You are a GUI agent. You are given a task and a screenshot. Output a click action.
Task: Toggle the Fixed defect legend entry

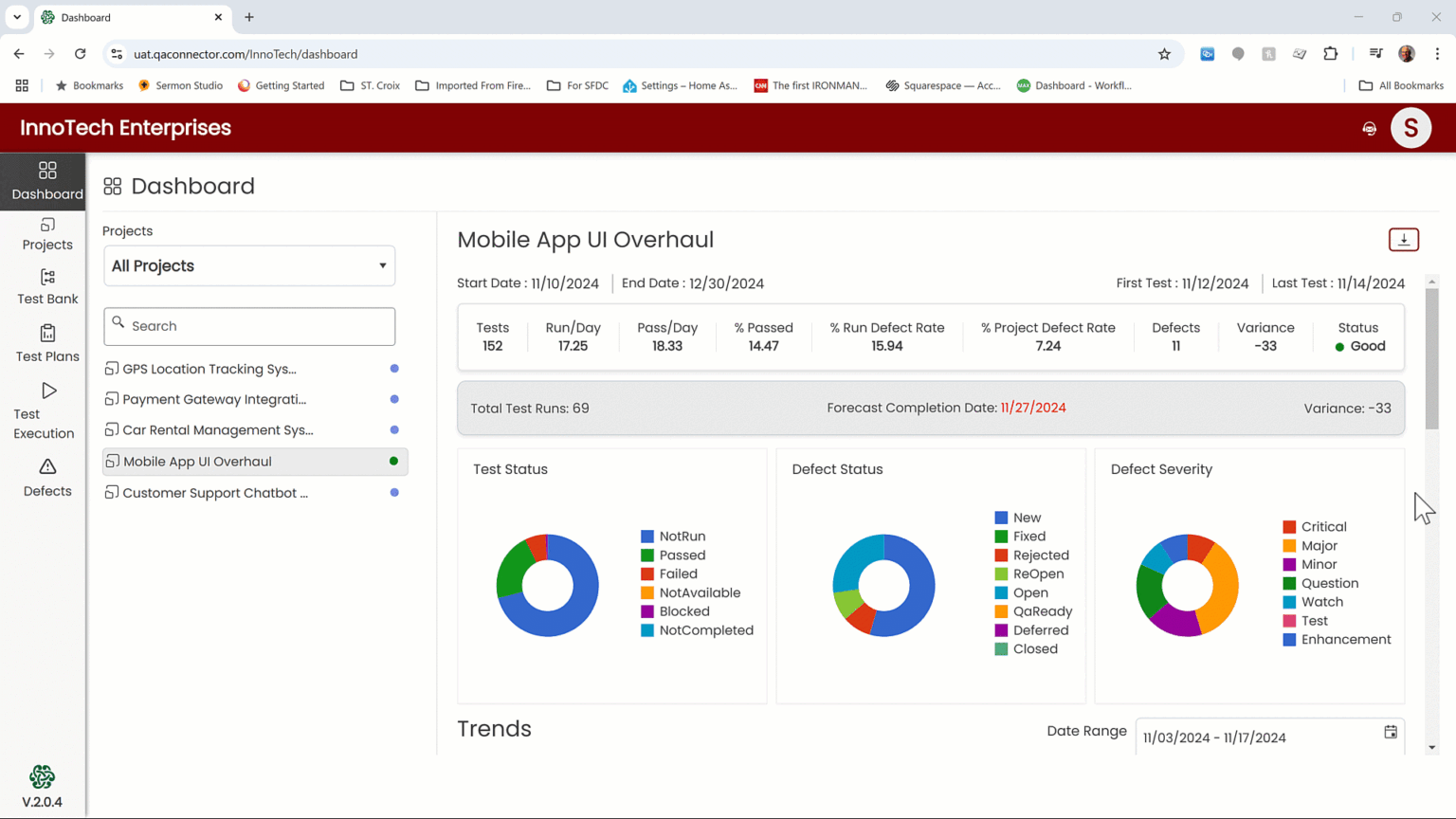(1020, 537)
